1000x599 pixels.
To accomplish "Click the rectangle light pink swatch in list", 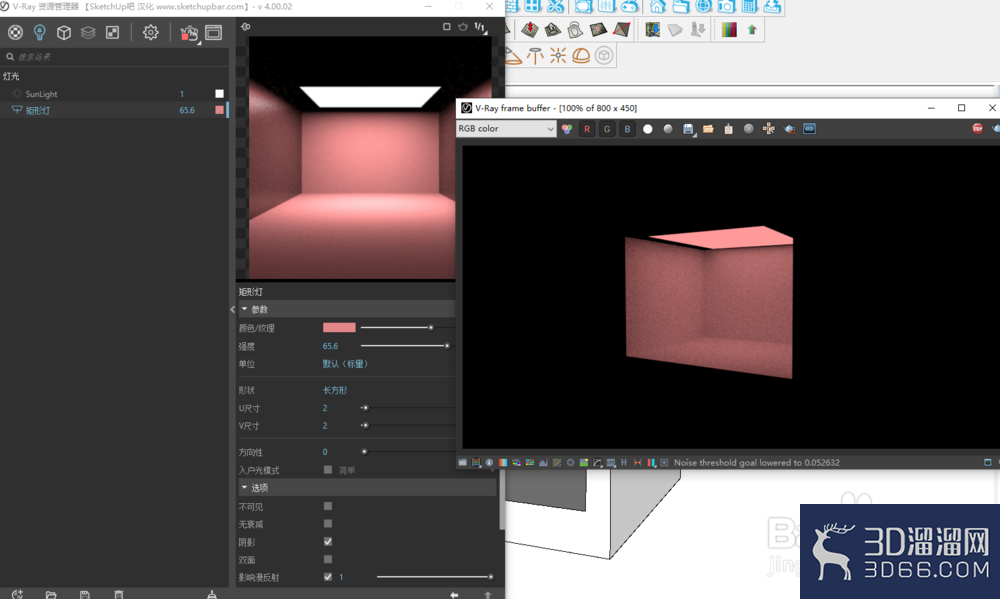I will 219,110.
